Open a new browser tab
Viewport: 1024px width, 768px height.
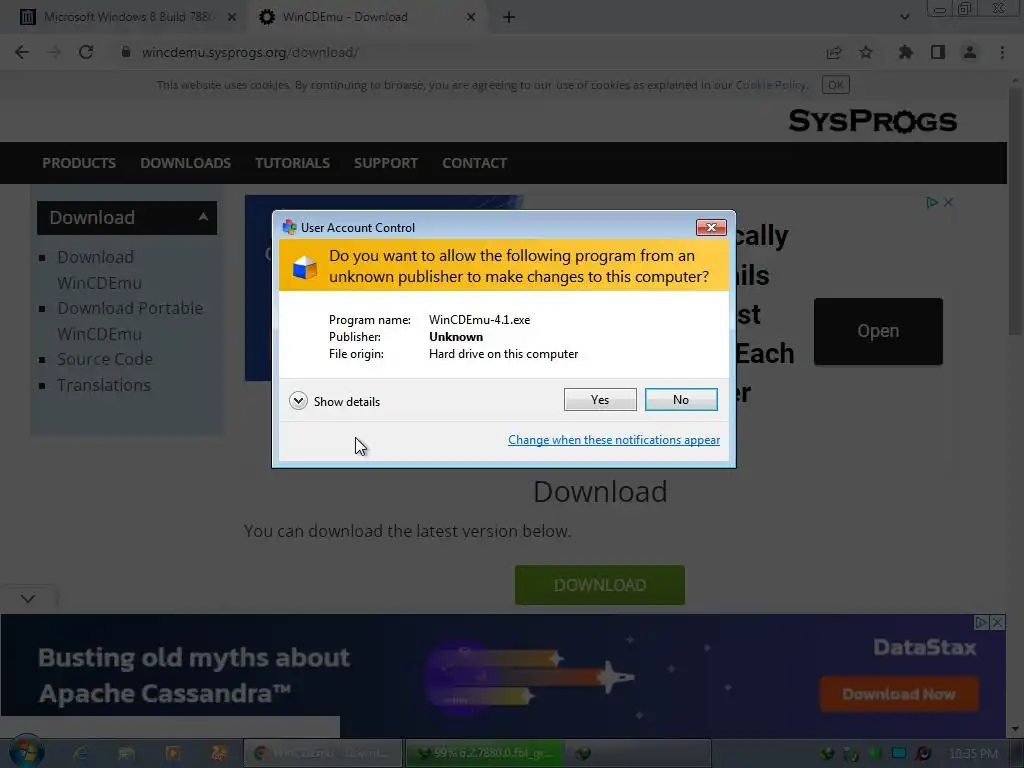tap(509, 18)
